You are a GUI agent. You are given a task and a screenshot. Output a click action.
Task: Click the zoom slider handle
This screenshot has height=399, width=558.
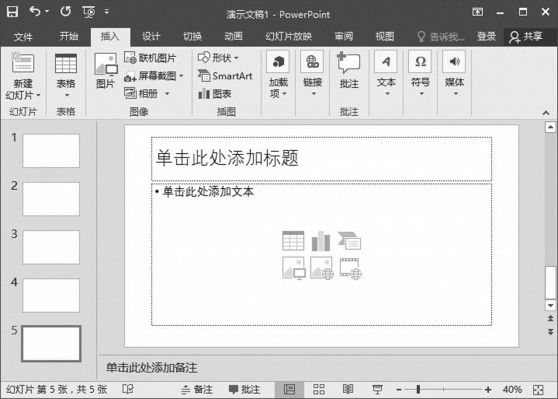(418, 389)
